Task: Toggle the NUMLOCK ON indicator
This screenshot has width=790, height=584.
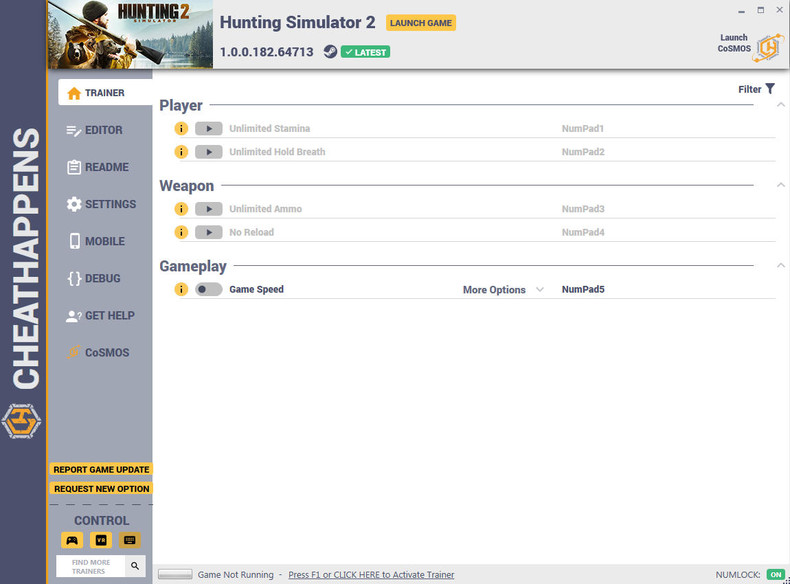Action: pyautogui.click(x=776, y=574)
